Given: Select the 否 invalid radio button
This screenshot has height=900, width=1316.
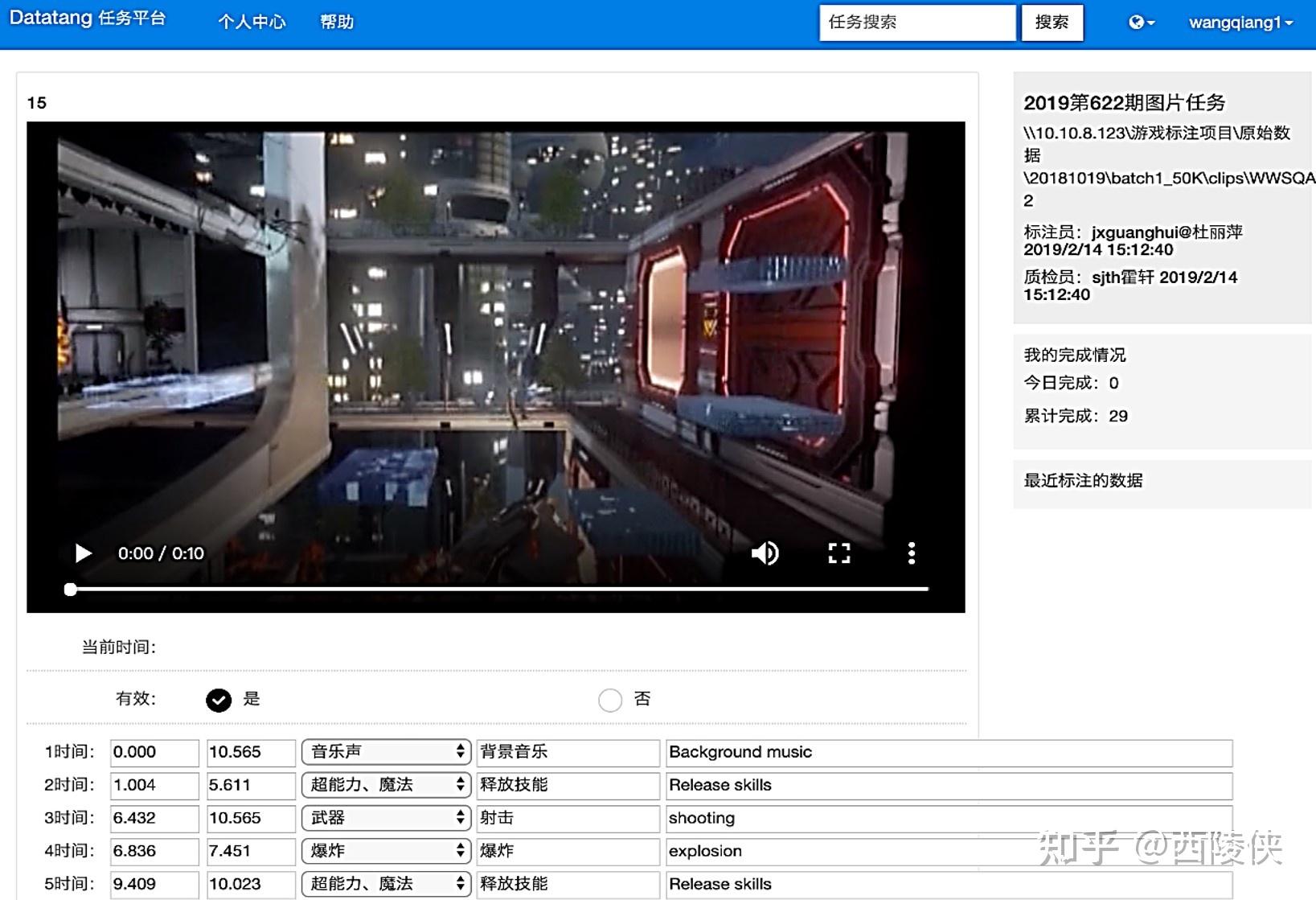Looking at the screenshot, I should (610, 700).
